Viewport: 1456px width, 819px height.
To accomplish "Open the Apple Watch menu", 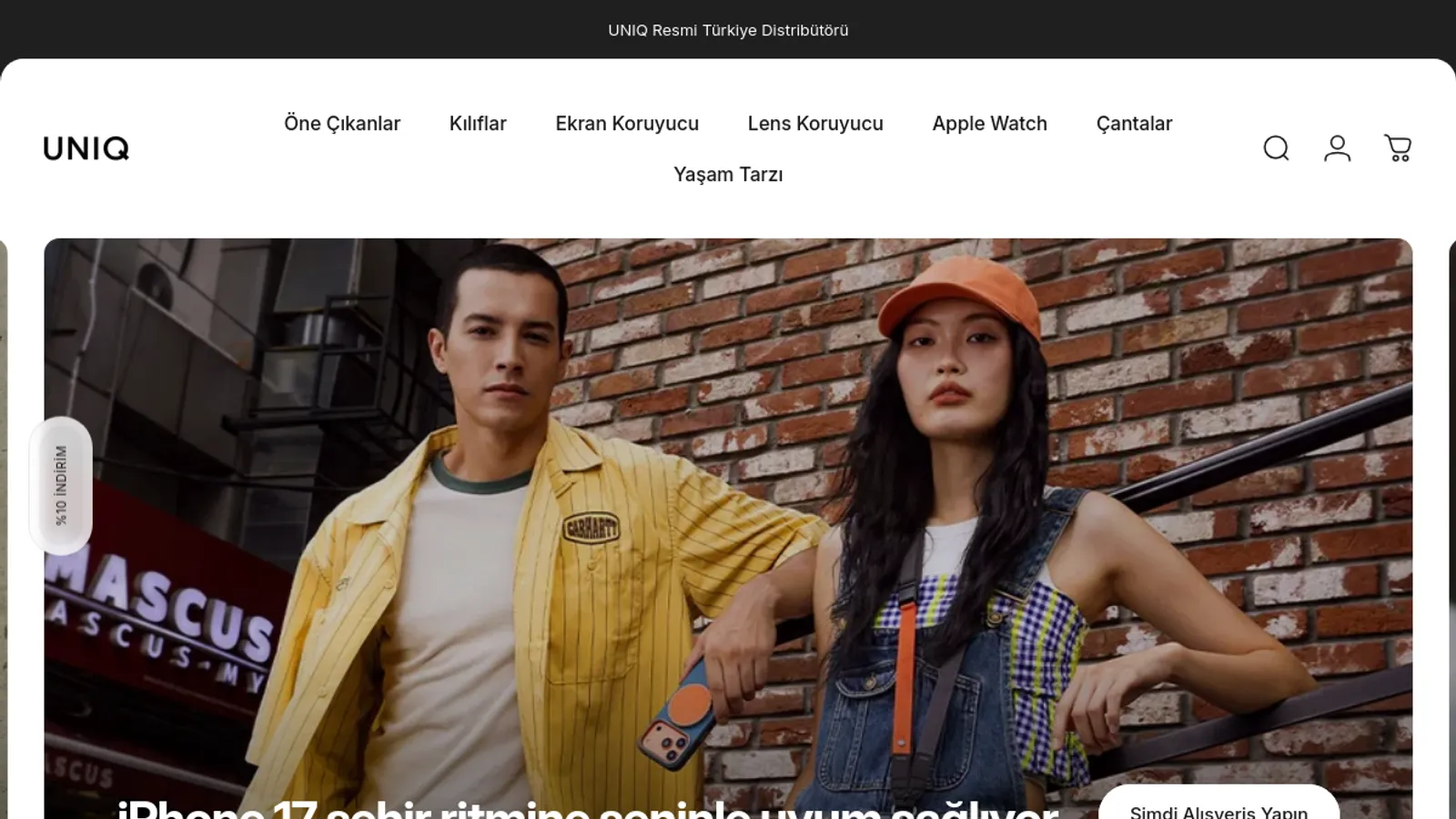I will (x=989, y=124).
